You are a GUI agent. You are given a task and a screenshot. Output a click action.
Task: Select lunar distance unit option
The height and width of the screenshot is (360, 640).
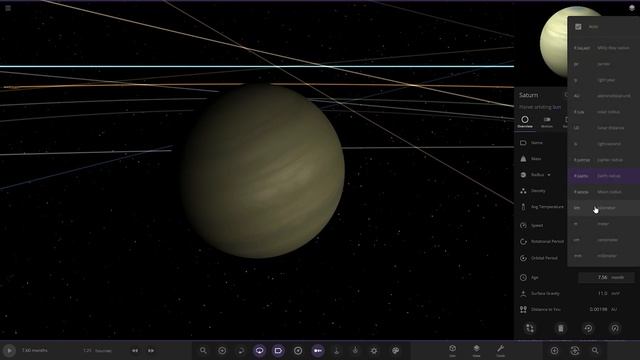coord(604,128)
